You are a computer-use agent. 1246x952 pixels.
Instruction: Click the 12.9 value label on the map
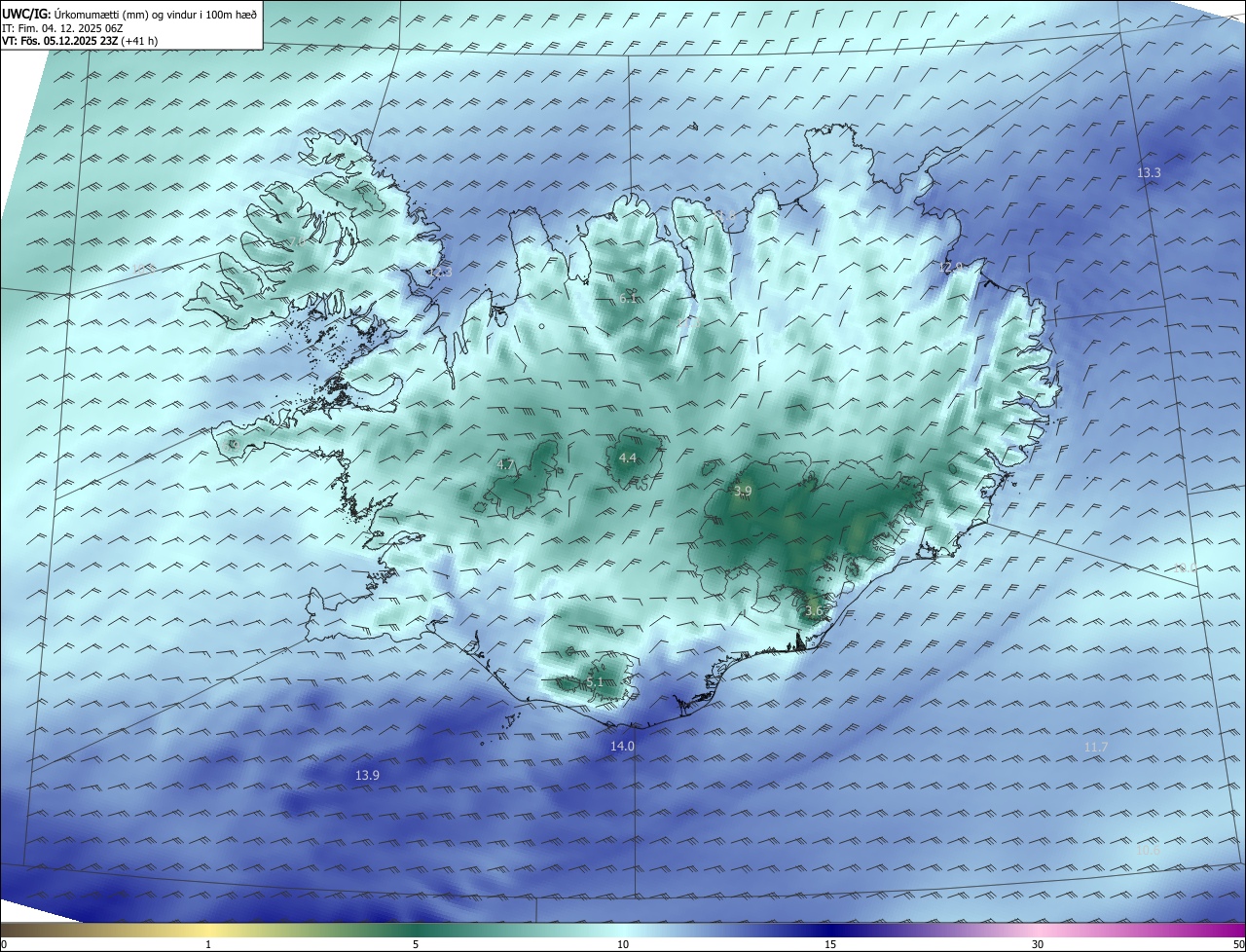(x=951, y=268)
